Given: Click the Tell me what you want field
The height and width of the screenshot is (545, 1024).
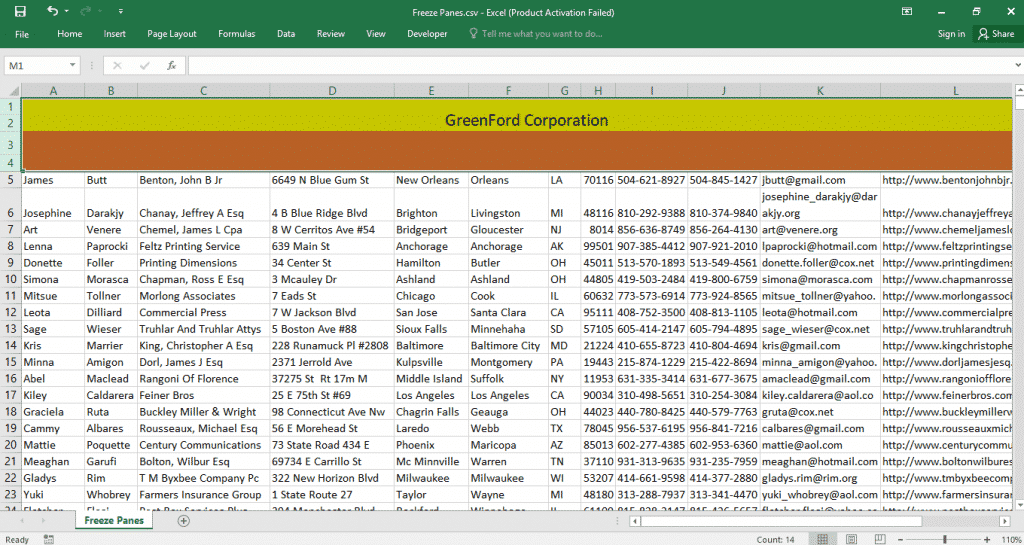Looking at the screenshot, I should [541, 34].
